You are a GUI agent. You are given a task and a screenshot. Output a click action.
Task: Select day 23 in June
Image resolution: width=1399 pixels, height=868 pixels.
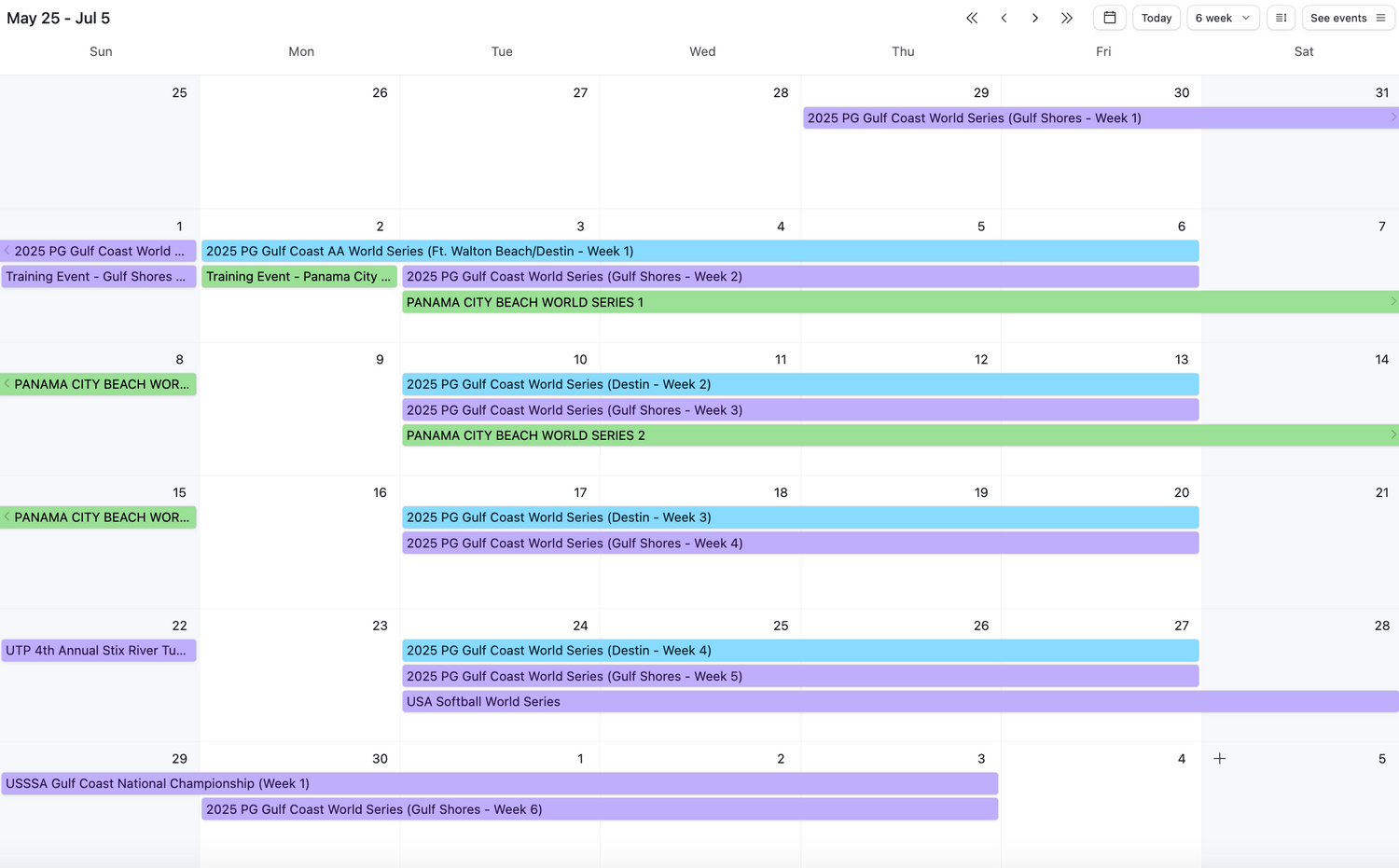pos(380,627)
